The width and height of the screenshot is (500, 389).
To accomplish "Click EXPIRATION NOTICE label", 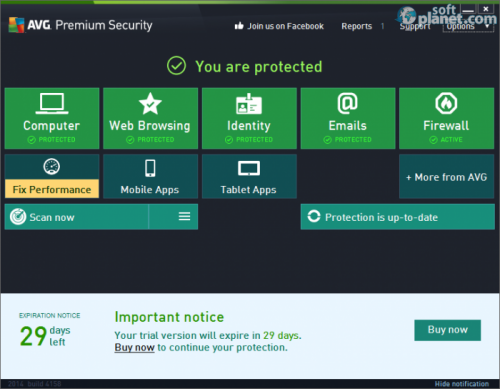I will coord(49,315).
